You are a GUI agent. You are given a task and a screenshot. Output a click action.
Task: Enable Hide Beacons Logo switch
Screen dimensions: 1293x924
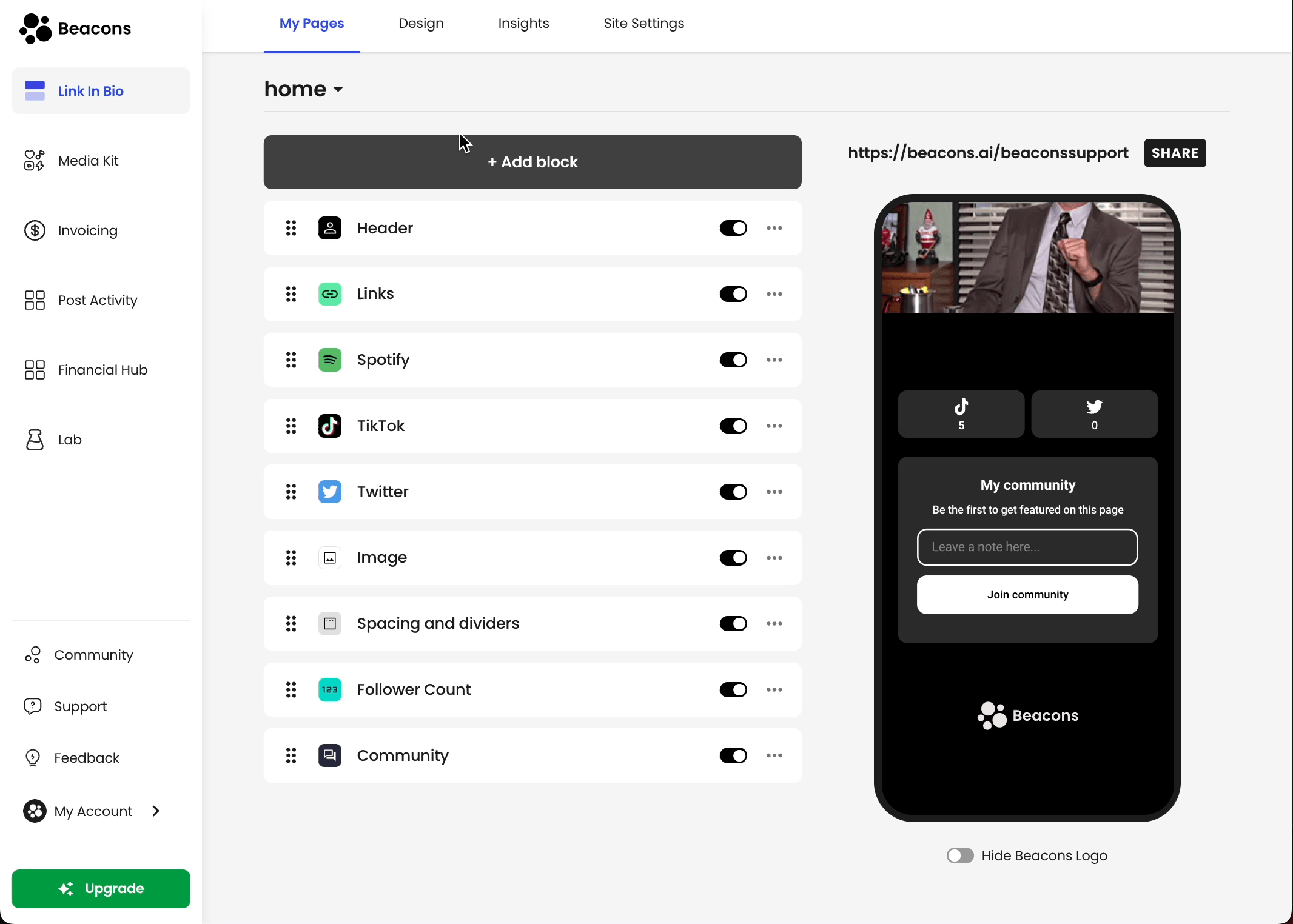click(x=960, y=855)
